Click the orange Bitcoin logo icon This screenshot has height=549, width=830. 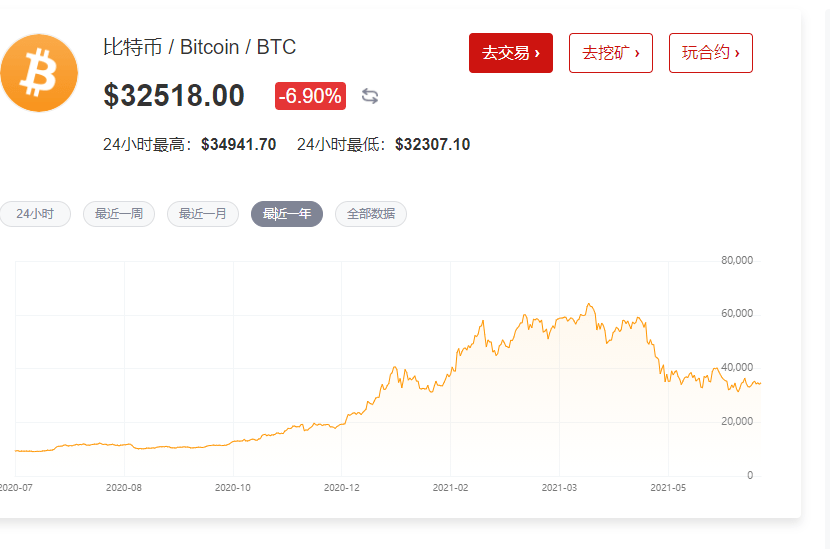point(39,73)
